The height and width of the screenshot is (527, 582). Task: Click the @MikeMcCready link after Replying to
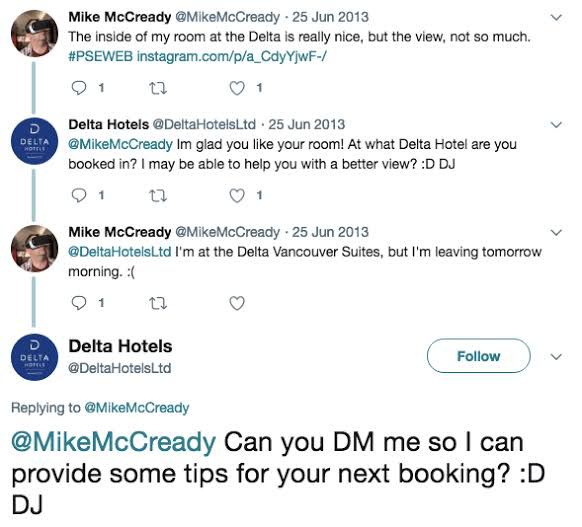click(137, 408)
